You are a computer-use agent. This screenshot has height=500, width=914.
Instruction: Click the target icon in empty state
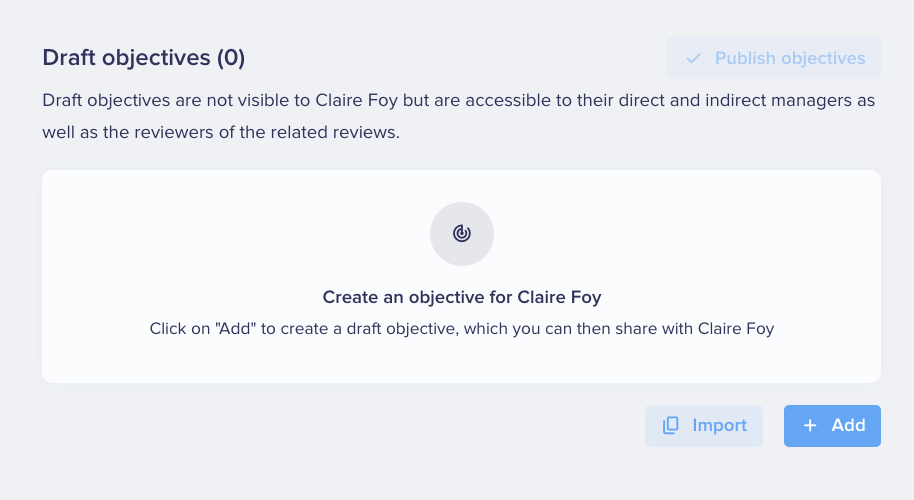coord(462,234)
